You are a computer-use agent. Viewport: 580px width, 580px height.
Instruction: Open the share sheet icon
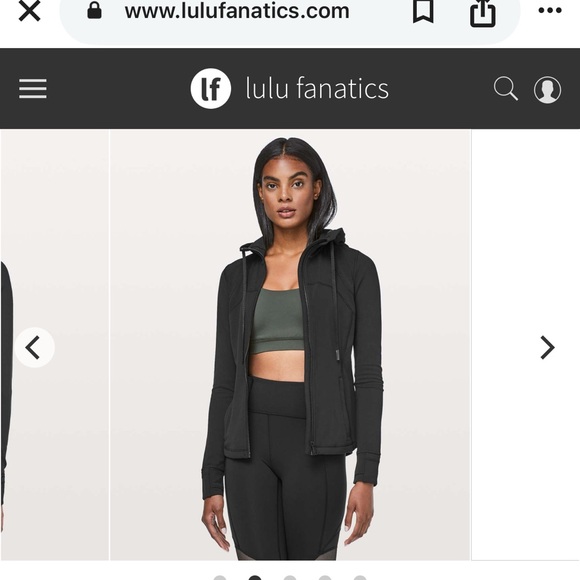coord(483,13)
